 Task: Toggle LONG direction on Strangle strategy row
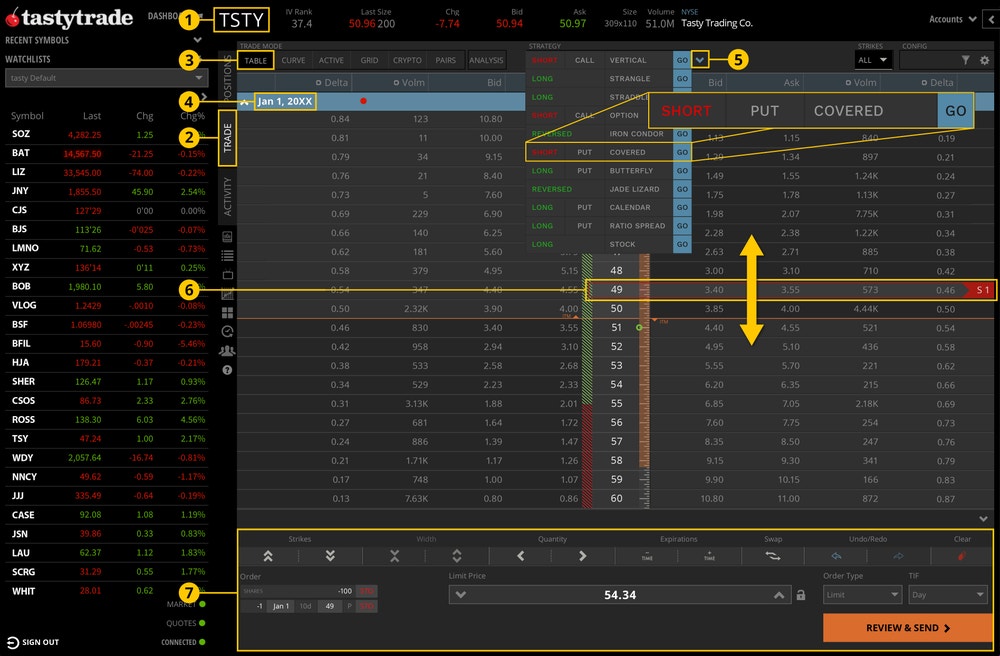(x=542, y=78)
